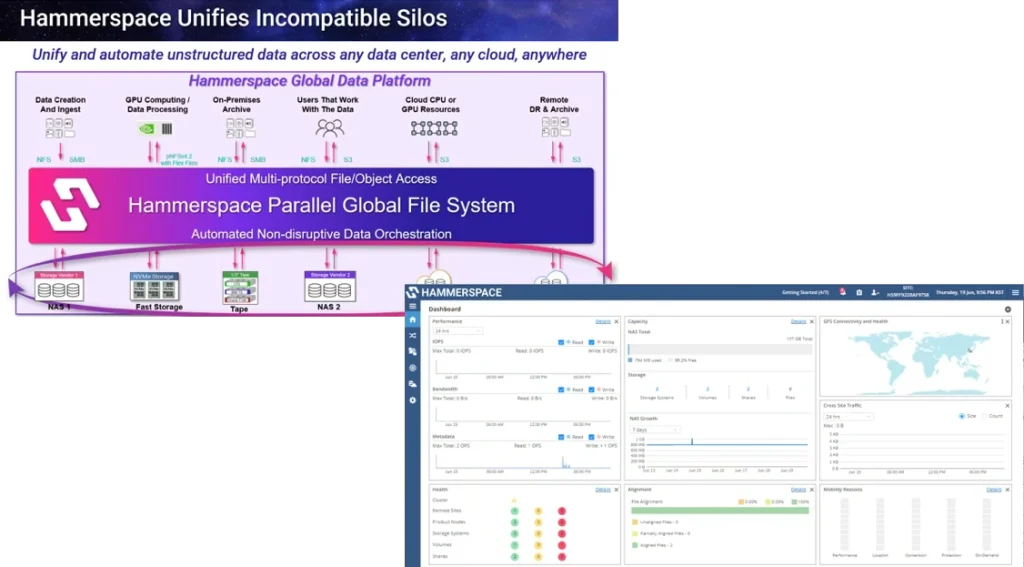Close the Cross Site Traffic panel
This screenshot has width=1024, height=567.
pyautogui.click(x=1007, y=406)
